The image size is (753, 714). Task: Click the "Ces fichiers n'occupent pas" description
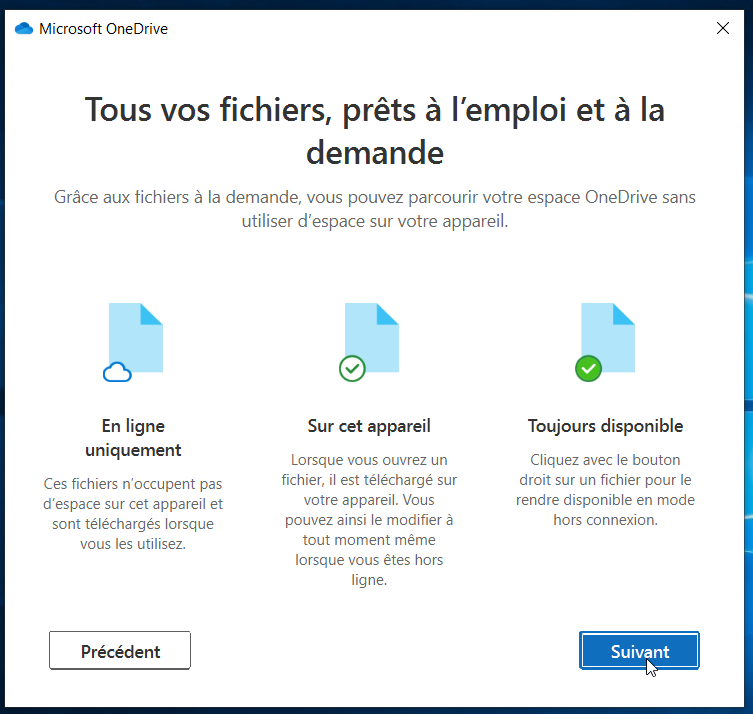133,514
